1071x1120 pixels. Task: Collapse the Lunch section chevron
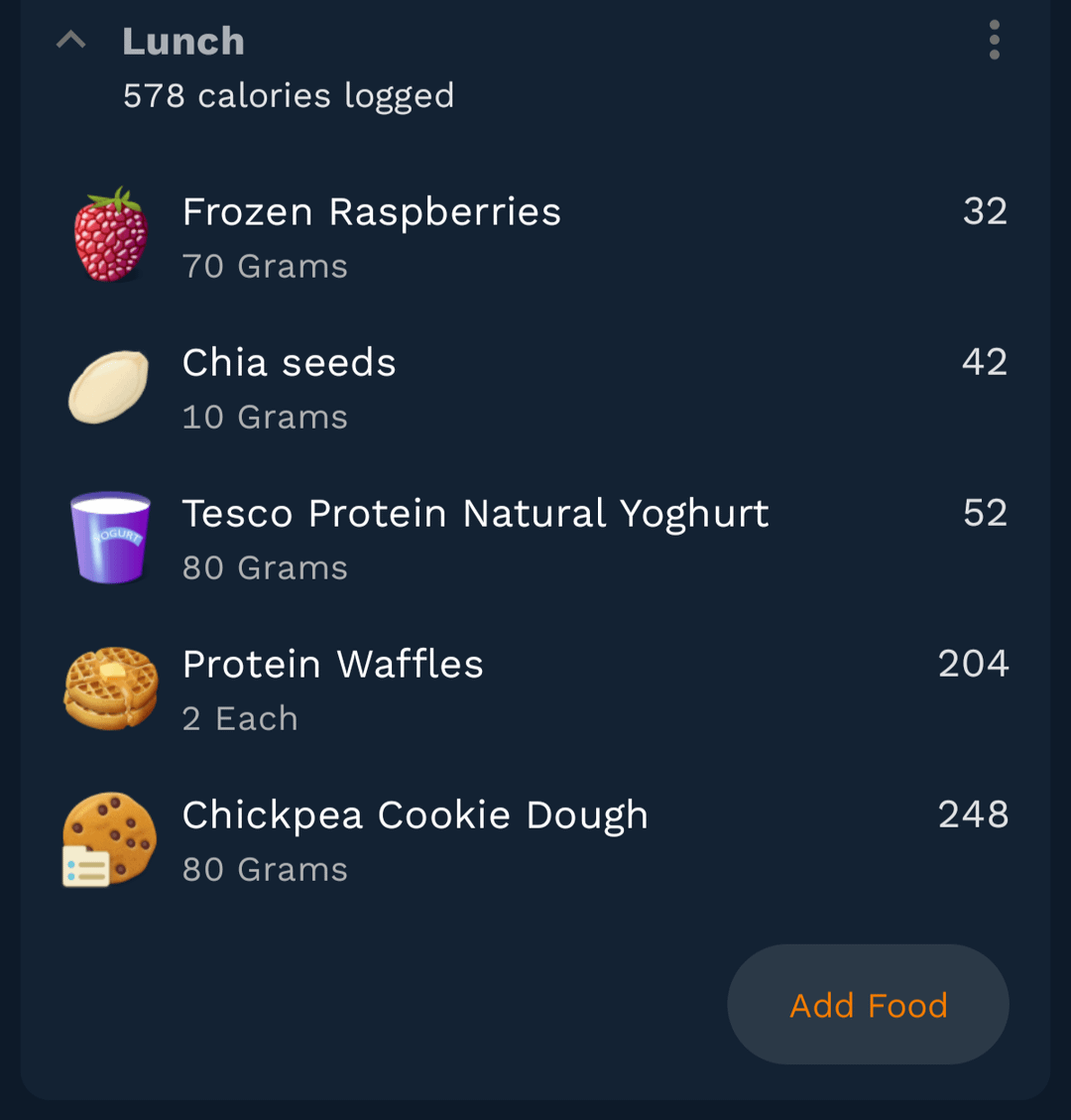click(71, 41)
